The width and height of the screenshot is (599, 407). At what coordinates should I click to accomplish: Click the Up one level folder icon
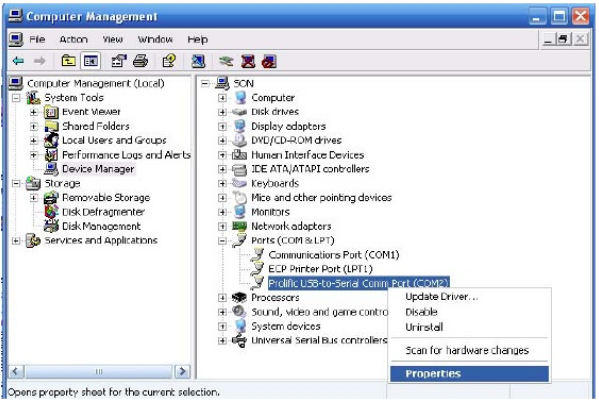point(68,61)
